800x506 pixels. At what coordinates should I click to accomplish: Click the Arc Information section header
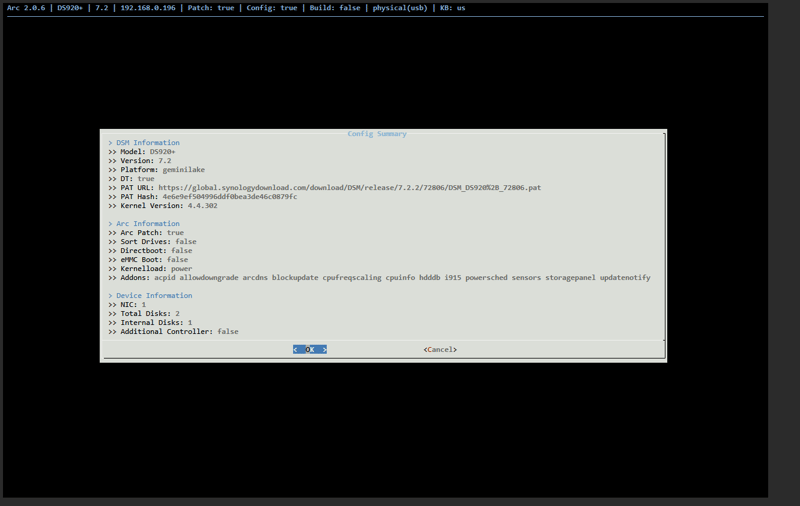click(x=147, y=224)
